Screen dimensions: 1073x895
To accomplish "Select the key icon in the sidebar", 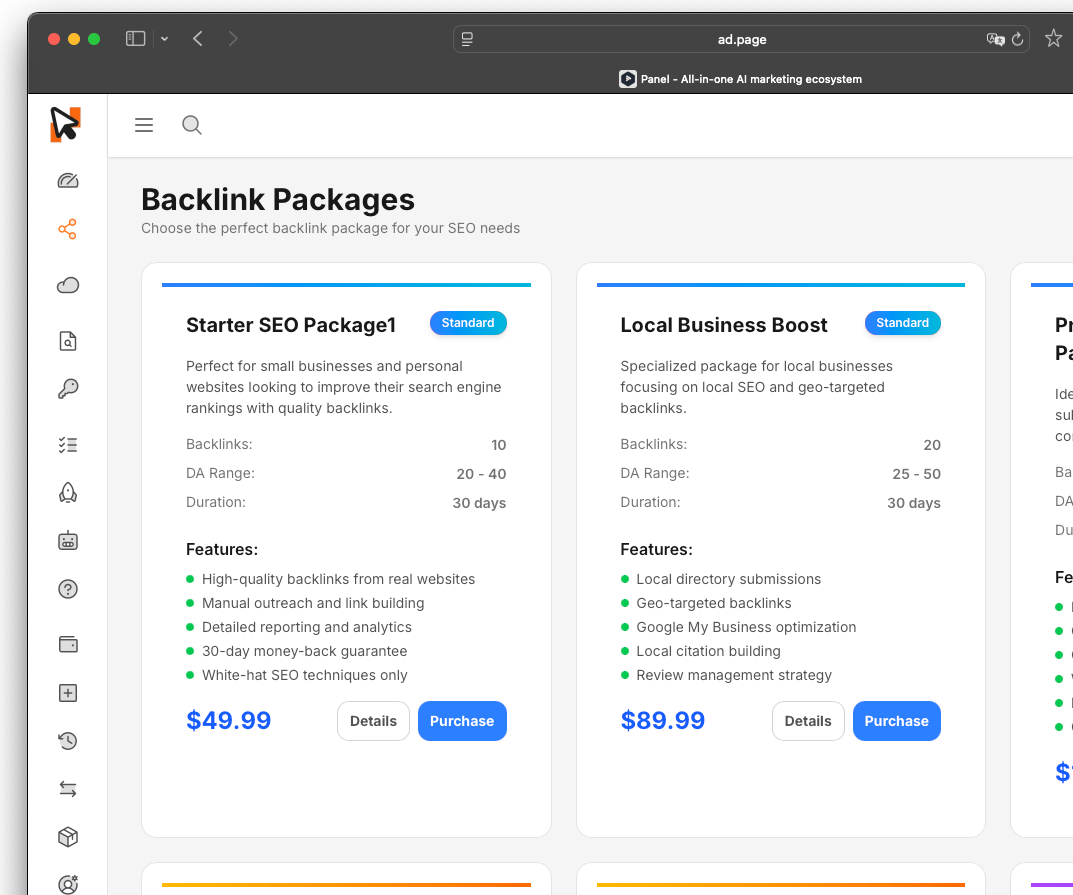I will coord(67,389).
